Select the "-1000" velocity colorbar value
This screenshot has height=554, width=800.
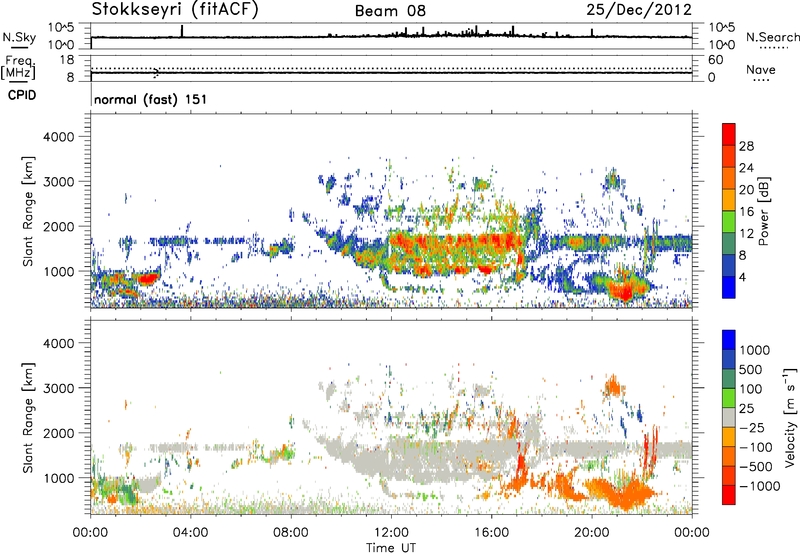click(760, 486)
